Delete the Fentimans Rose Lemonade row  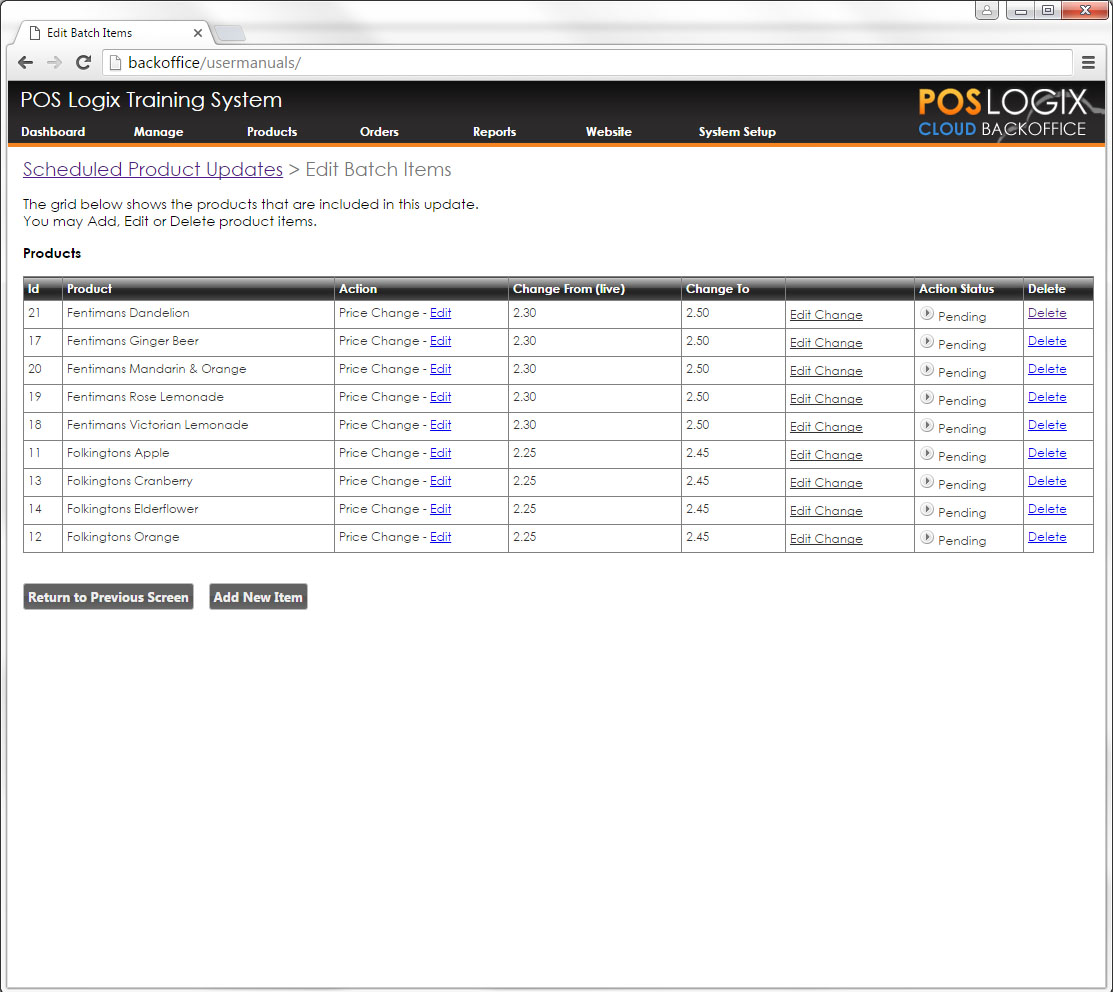point(1047,397)
